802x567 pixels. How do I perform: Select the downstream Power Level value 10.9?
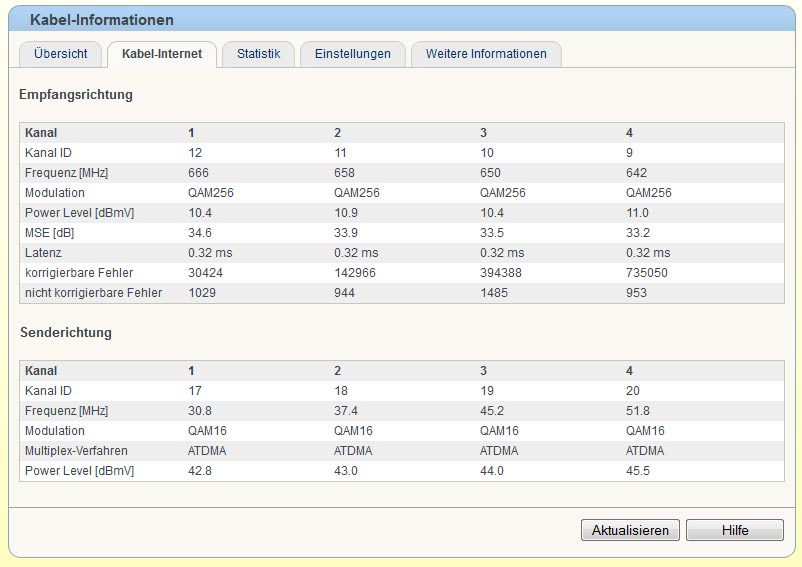tap(346, 213)
